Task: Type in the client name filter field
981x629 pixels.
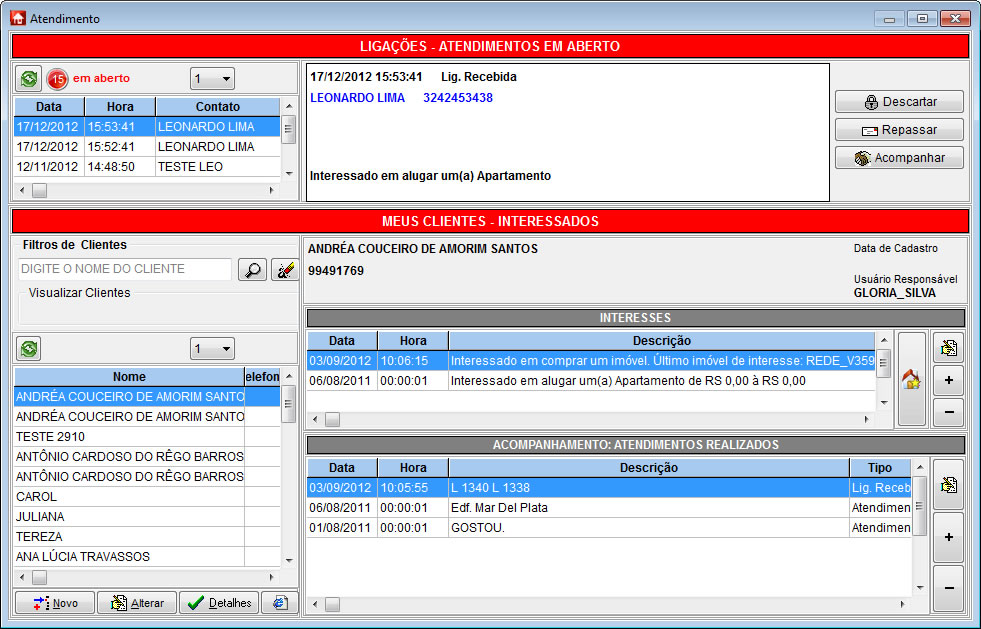Action: 124,269
